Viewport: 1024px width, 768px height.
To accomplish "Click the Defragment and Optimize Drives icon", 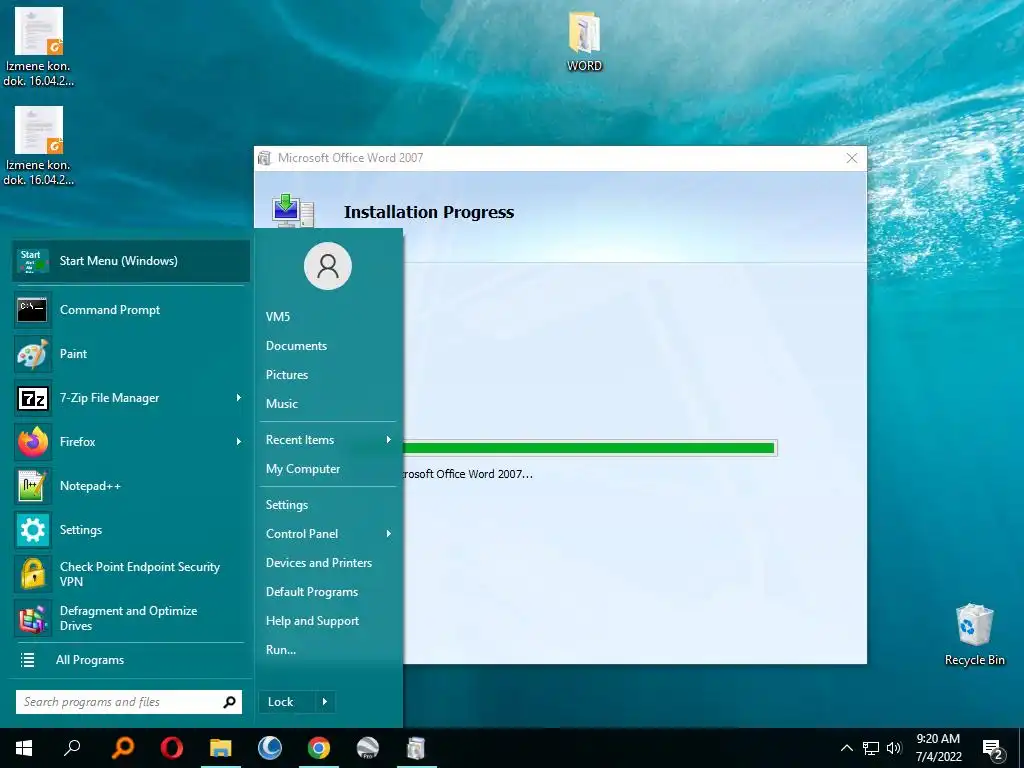I will pyautogui.click(x=33, y=618).
